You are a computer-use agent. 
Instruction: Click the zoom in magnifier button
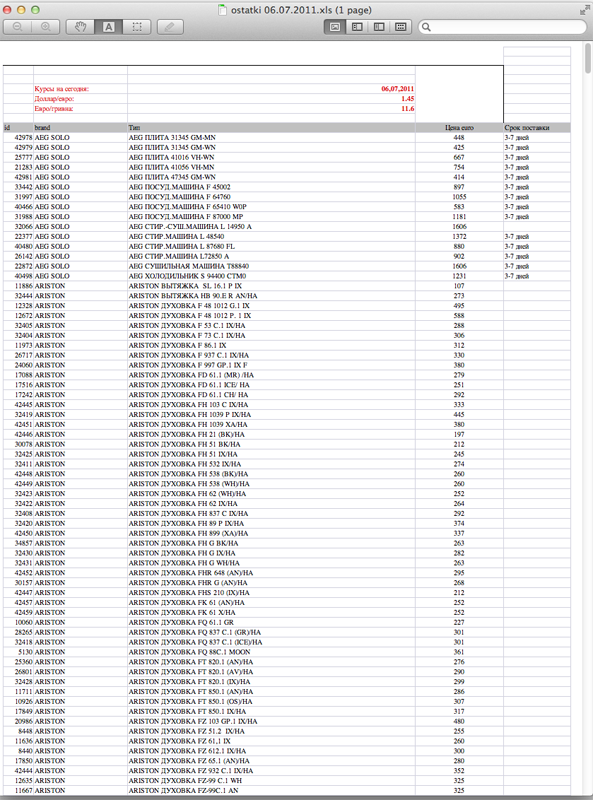pyautogui.click(x=45, y=27)
